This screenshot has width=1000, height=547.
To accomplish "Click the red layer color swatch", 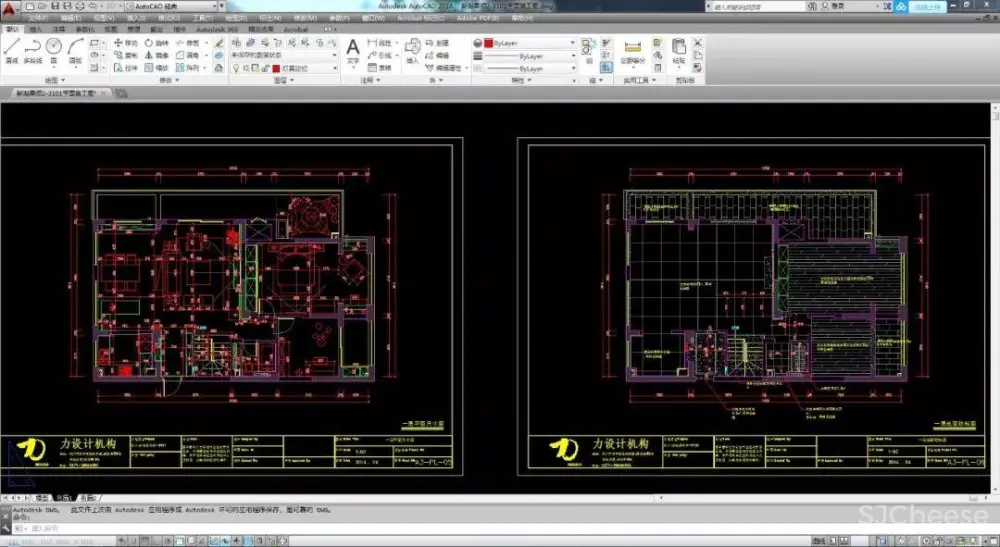I will [x=277, y=68].
